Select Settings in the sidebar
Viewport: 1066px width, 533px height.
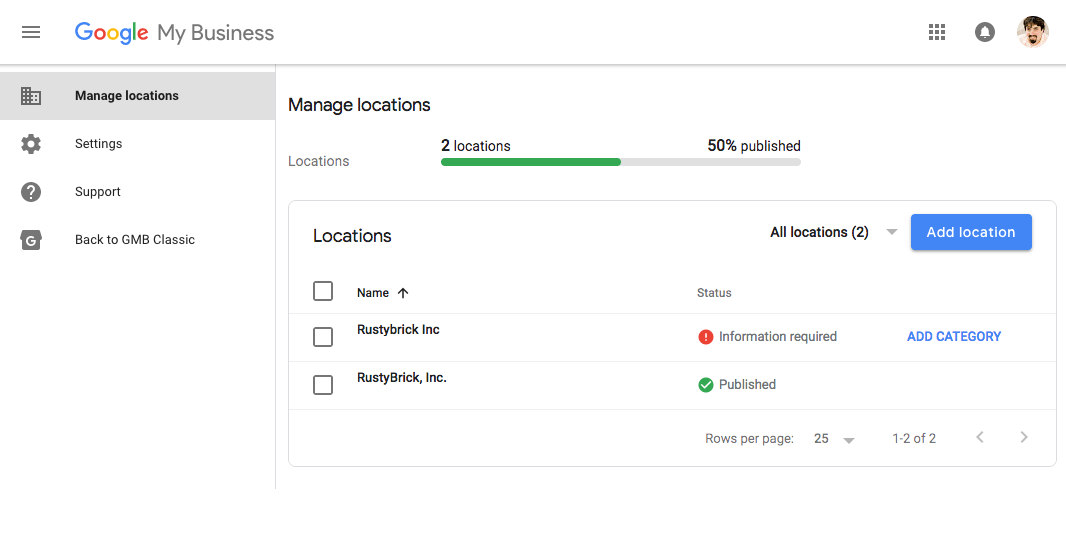tap(98, 144)
